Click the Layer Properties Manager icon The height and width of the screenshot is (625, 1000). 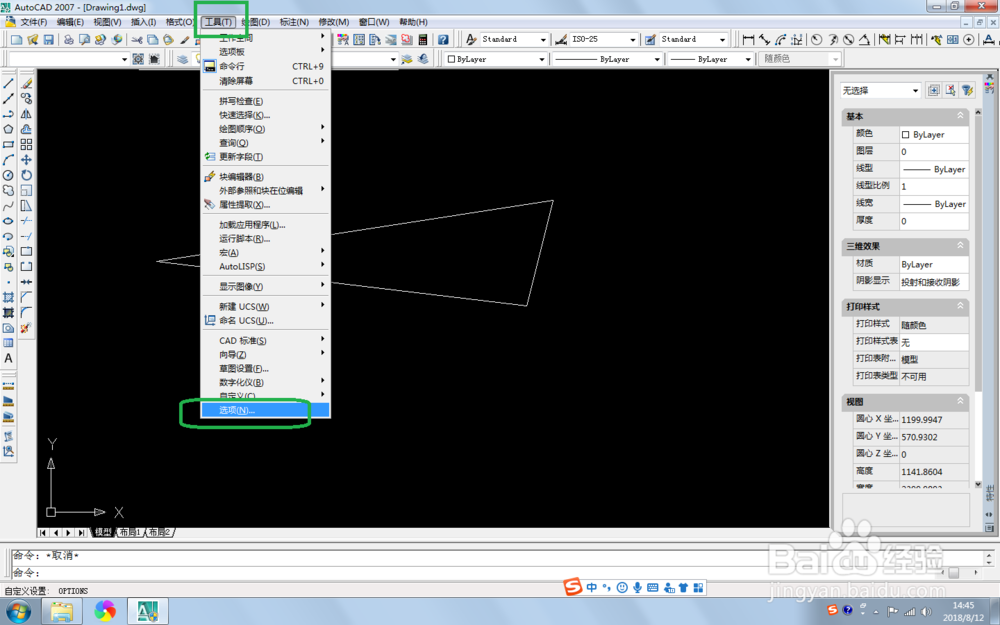[x=183, y=59]
